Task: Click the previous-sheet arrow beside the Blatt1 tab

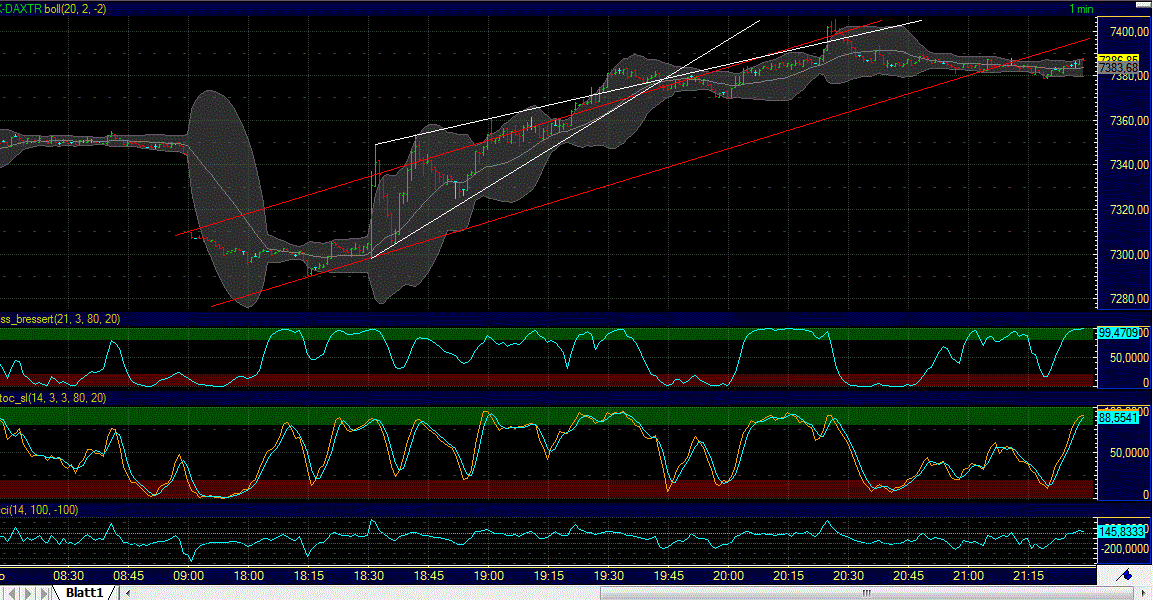Action: [13, 592]
